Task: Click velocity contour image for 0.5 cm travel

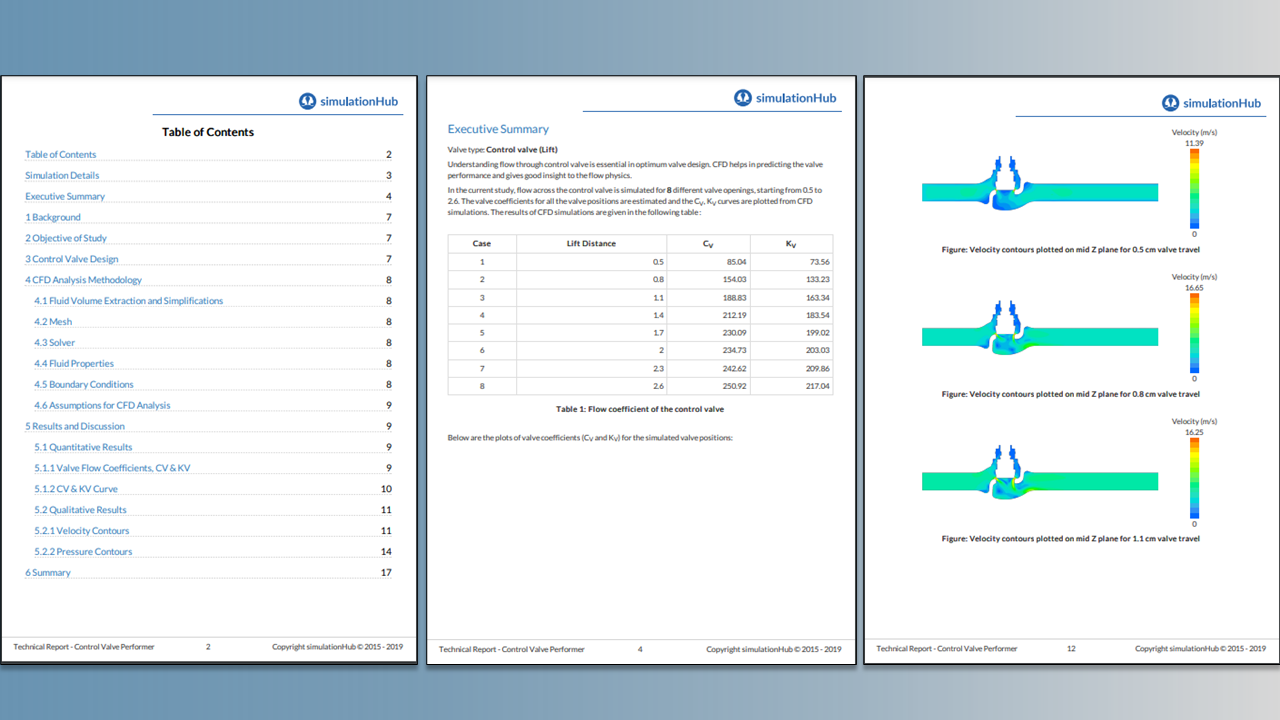Action: [x=1040, y=191]
